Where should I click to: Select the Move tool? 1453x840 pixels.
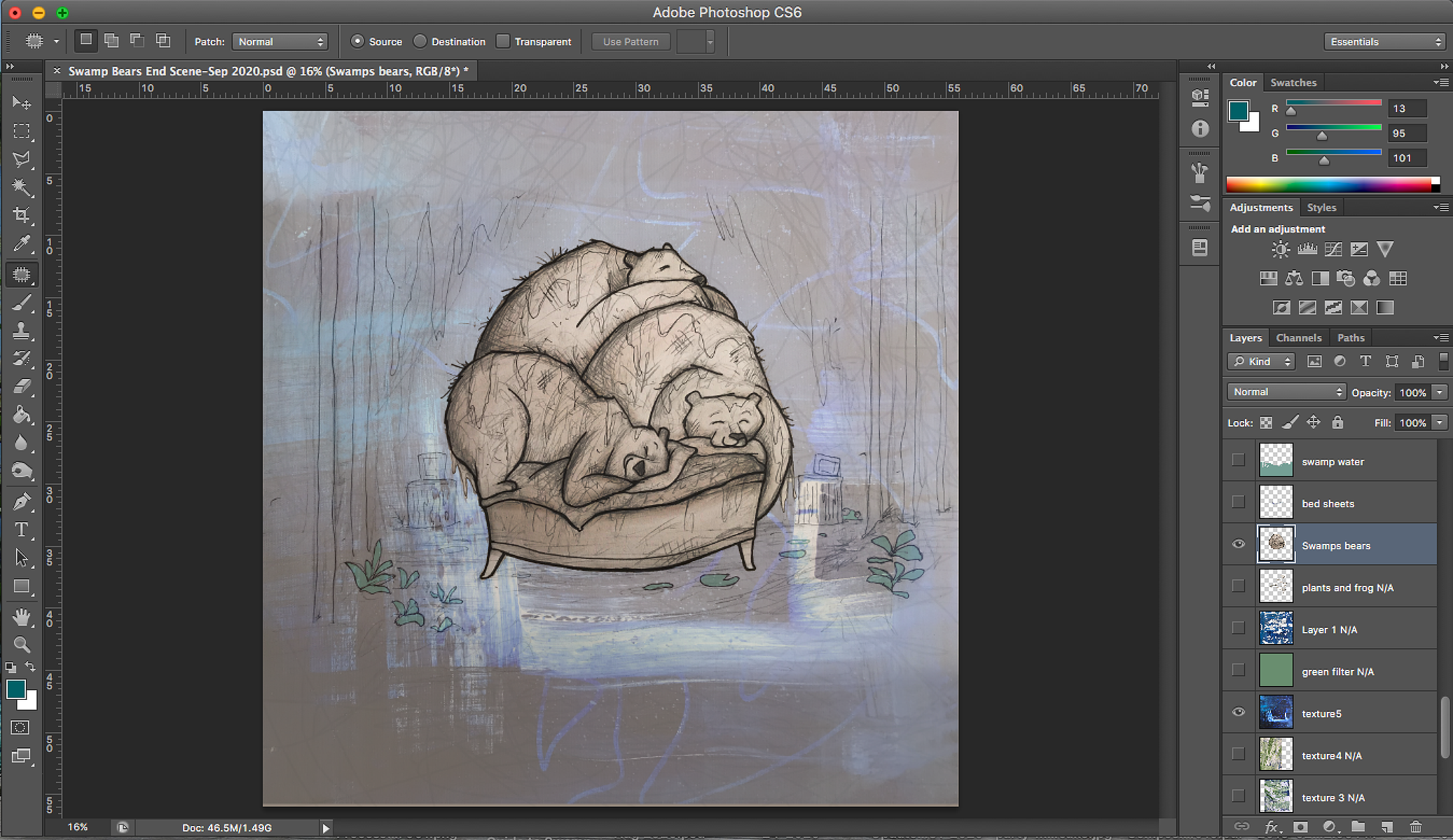click(22, 103)
